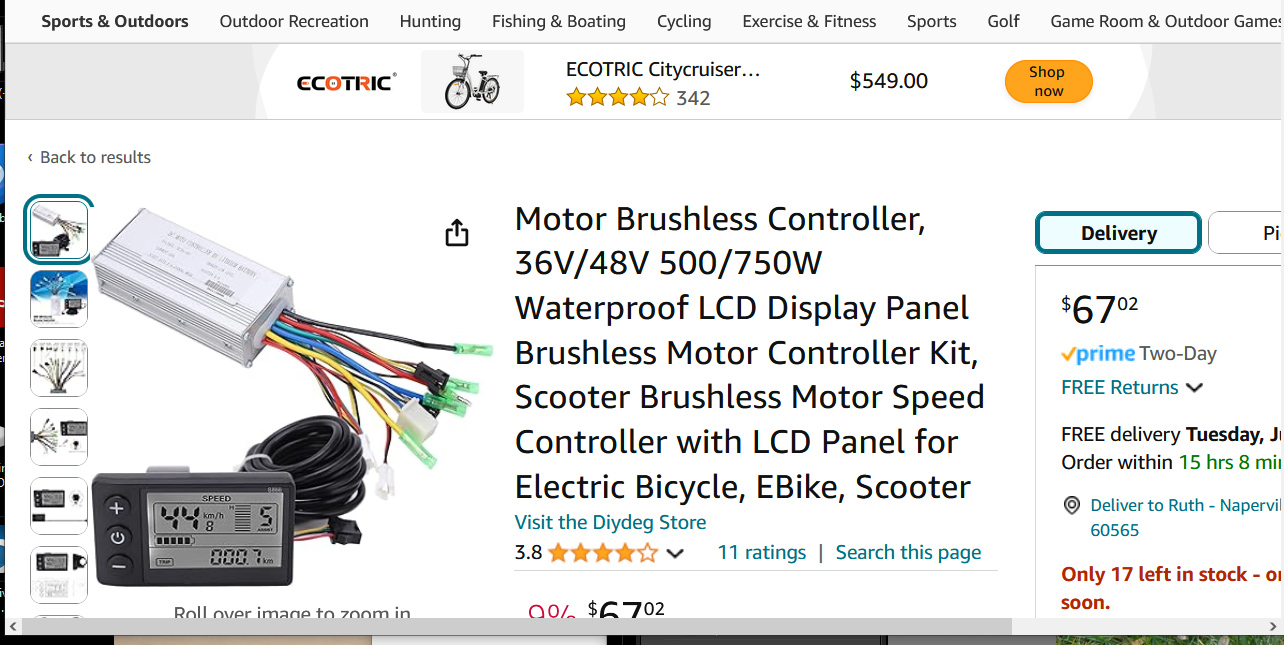
Task: Click the ECOTRIC brand logo in ad
Action: point(346,82)
